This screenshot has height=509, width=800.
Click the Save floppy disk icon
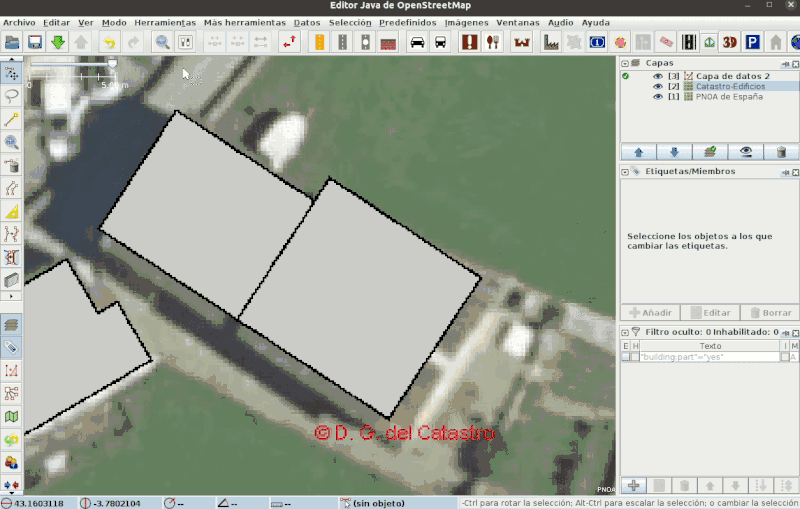pos(35,42)
